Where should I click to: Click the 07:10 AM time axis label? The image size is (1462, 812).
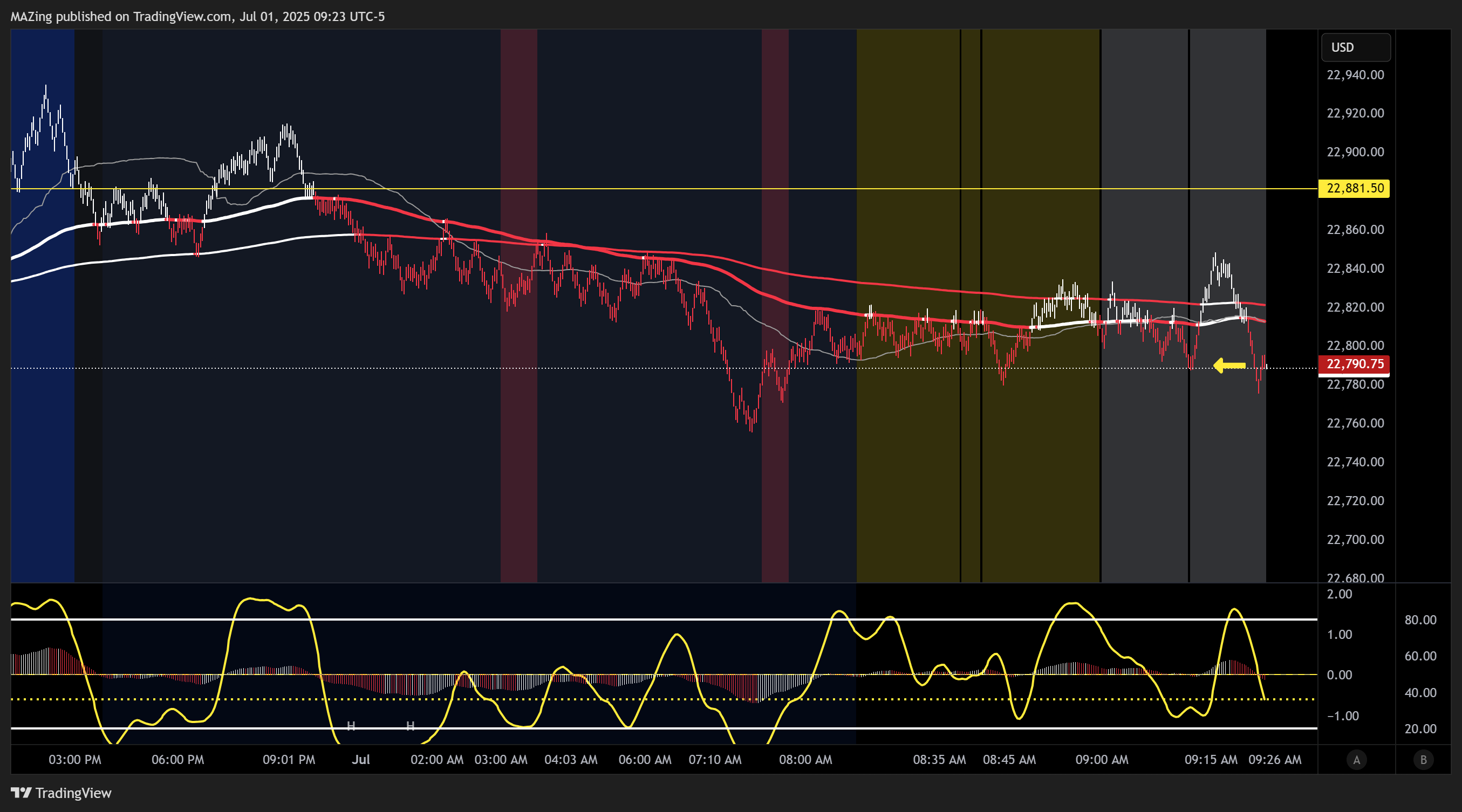[x=715, y=760]
